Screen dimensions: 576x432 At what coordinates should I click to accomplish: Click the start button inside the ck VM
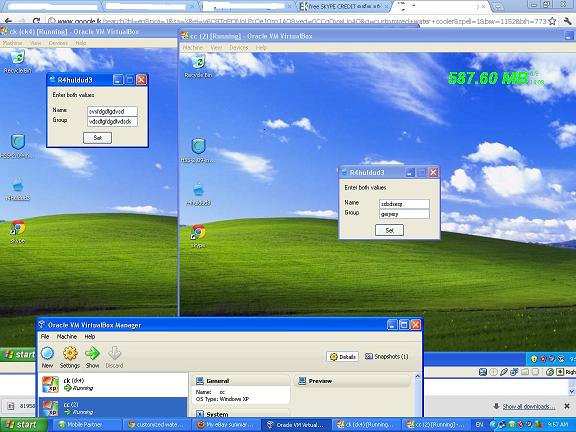point(18,354)
